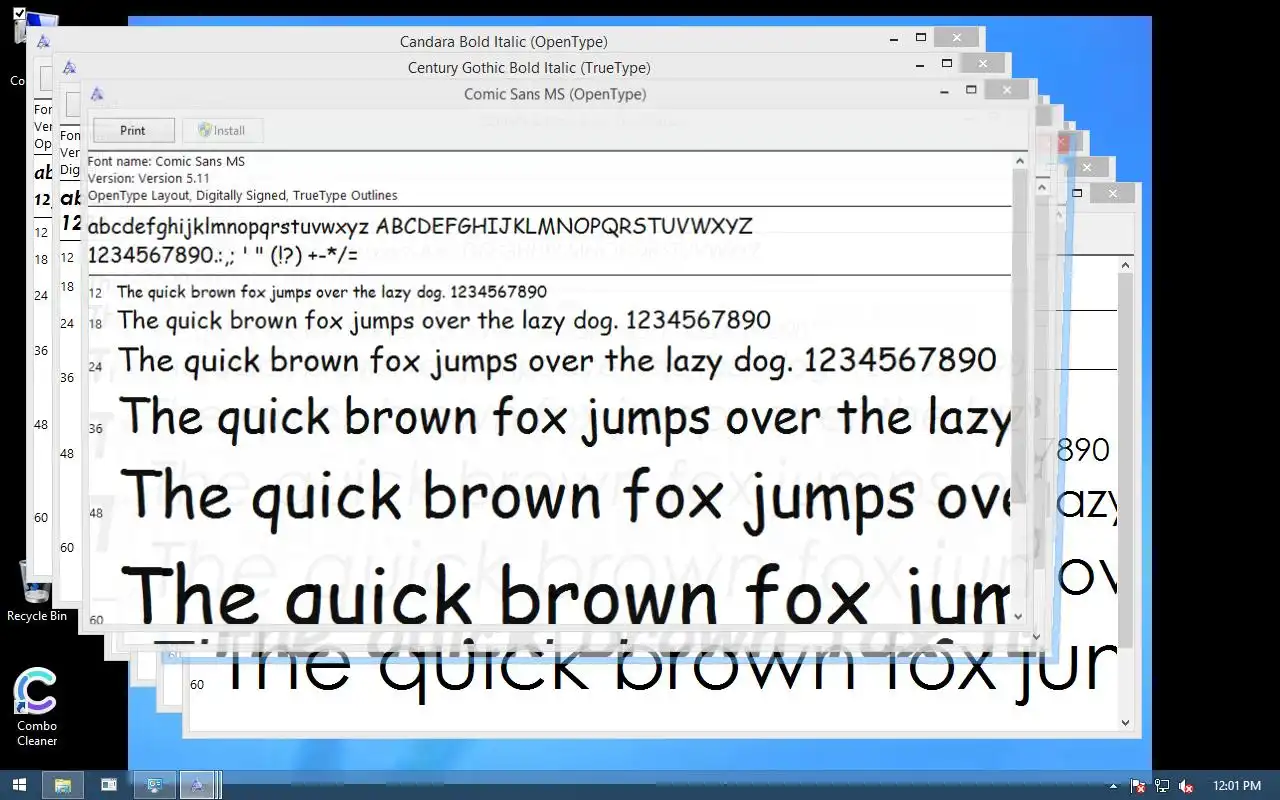Click the rearmost font window scrollbar thumb
The image size is (1280, 800).
(x=1125, y=460)
